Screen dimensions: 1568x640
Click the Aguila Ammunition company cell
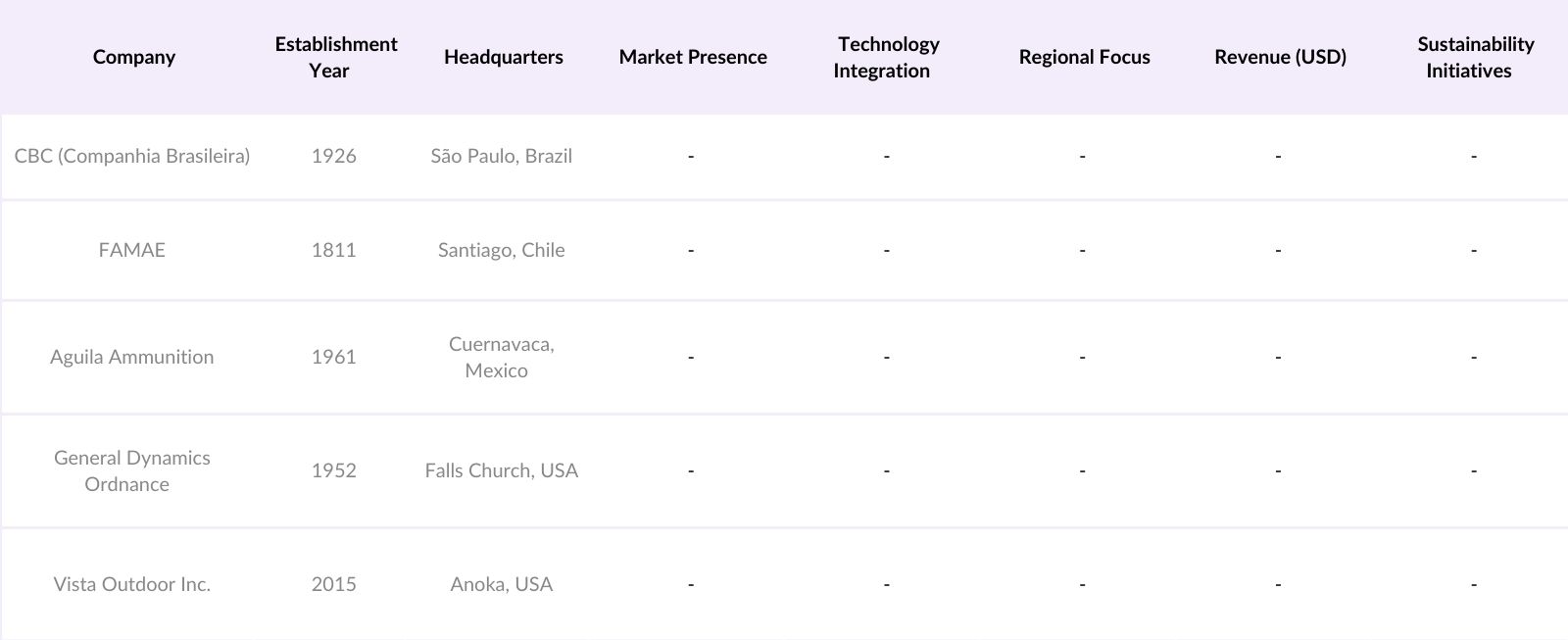tap(132, 357)
